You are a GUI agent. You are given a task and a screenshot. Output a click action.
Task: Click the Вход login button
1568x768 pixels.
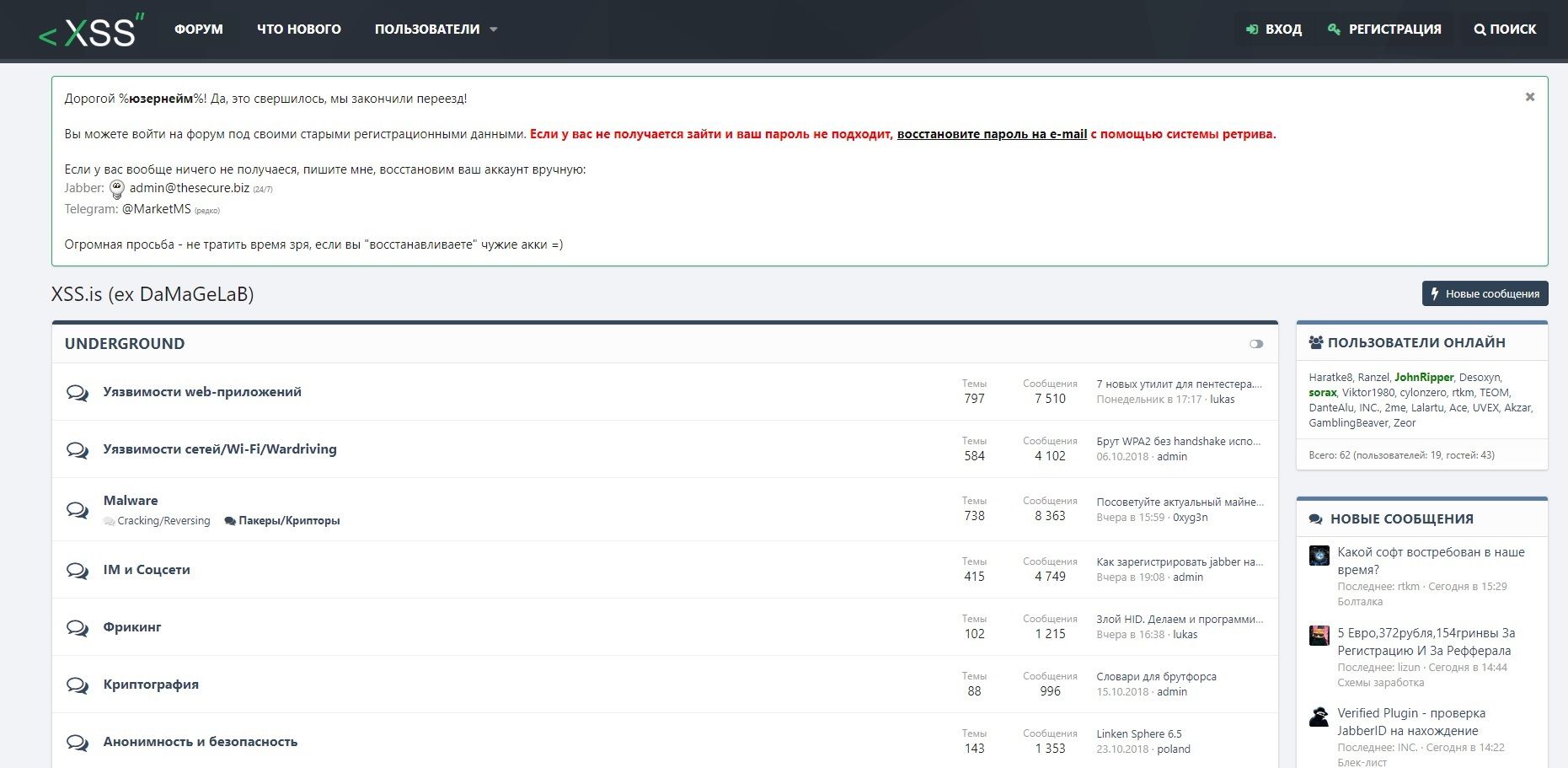click(x=1274, y=30)
